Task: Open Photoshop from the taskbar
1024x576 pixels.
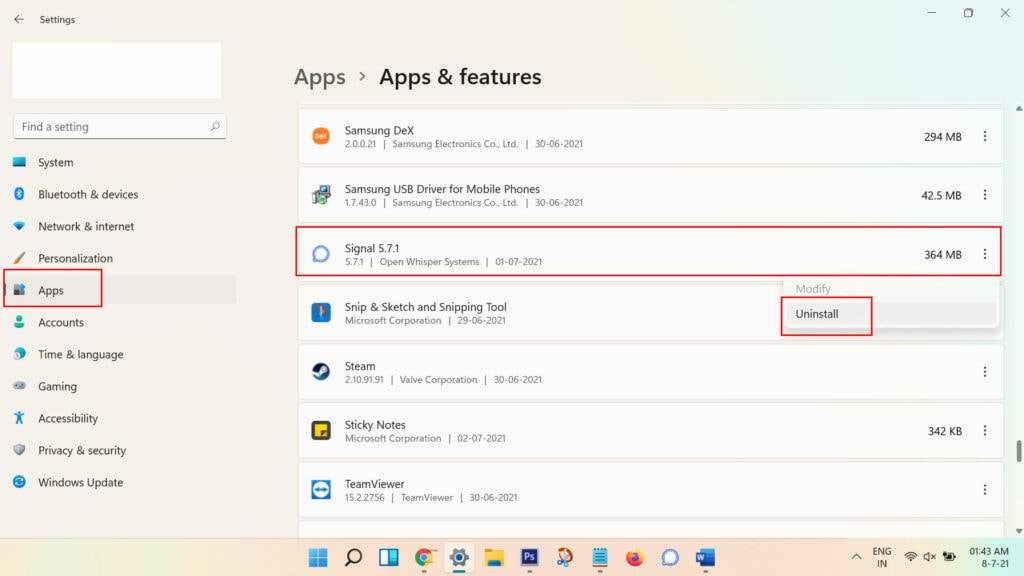Action: [529, 557]
